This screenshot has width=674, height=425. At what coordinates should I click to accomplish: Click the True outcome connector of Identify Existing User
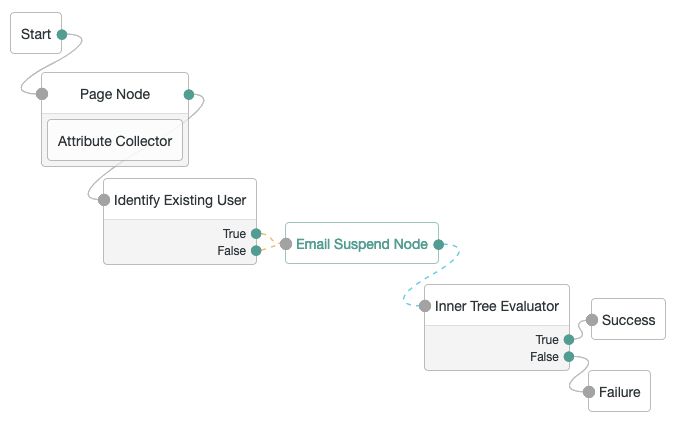pyautogui.click(x=256, y=234)
